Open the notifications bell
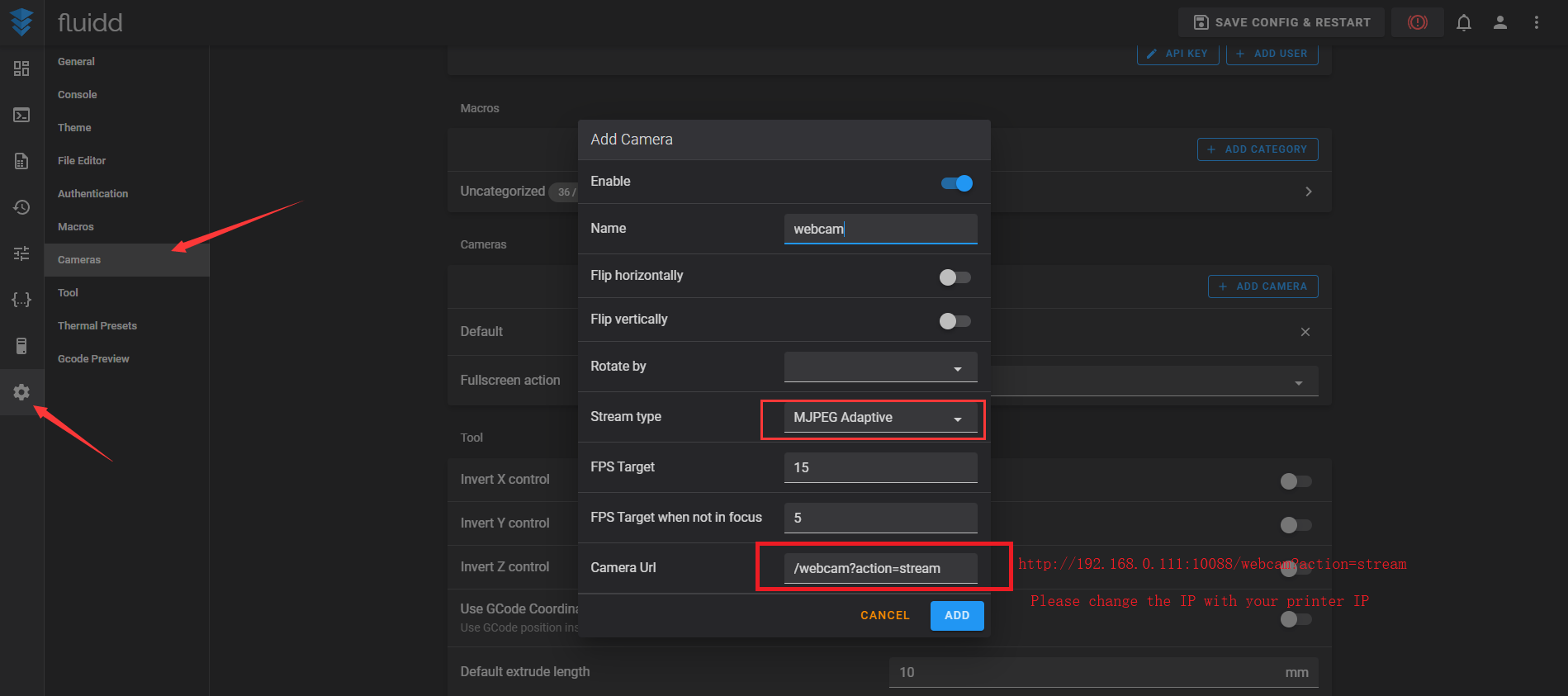Screen dimensions: 1568x696 tap(1463, 22)
